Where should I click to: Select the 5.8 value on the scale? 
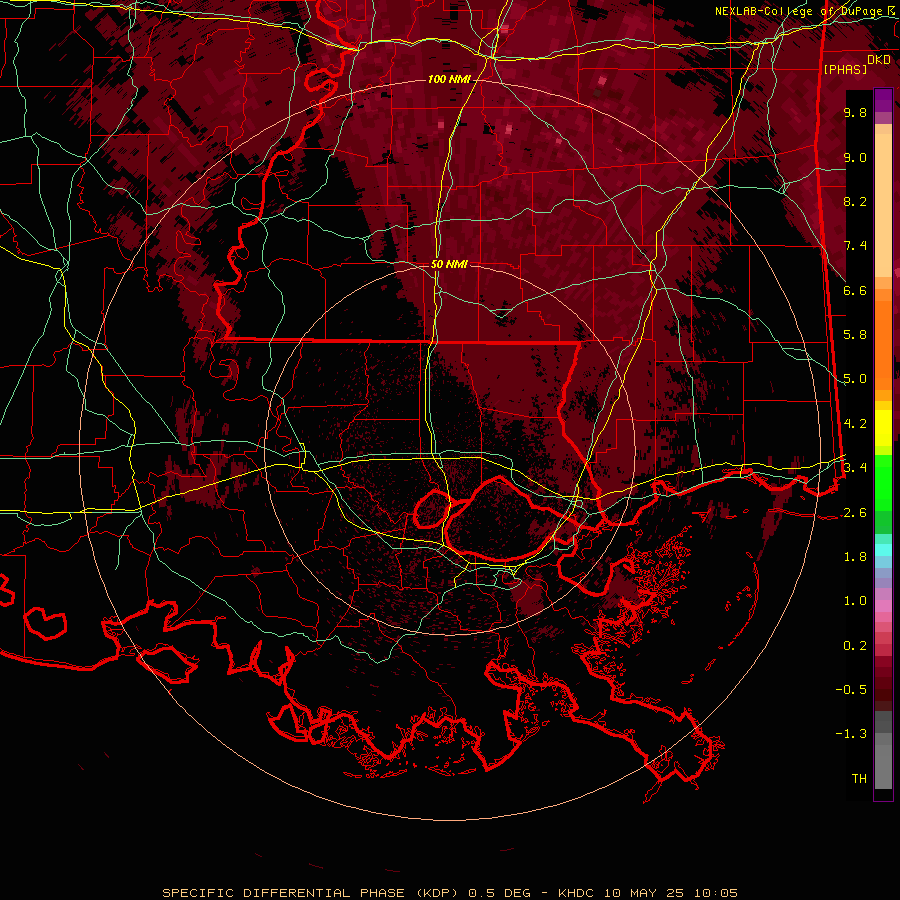[x=855, y=335]
